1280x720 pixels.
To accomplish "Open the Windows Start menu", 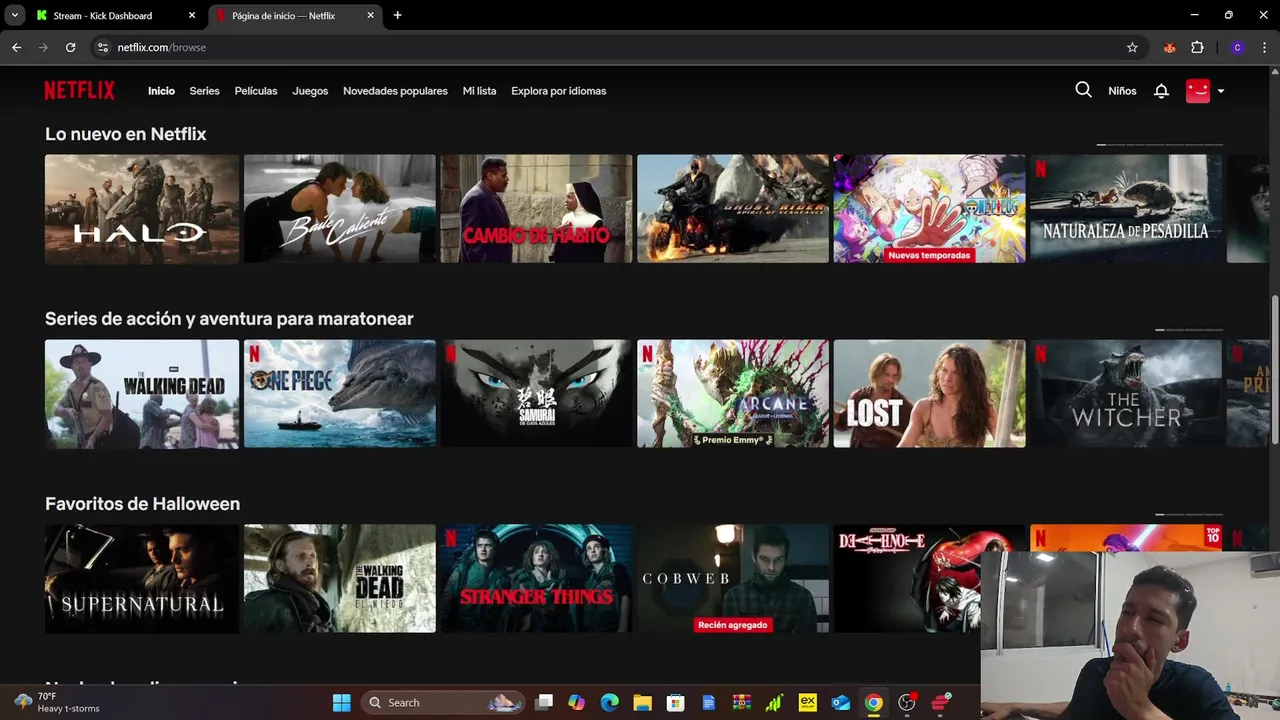I will [341, 702].
